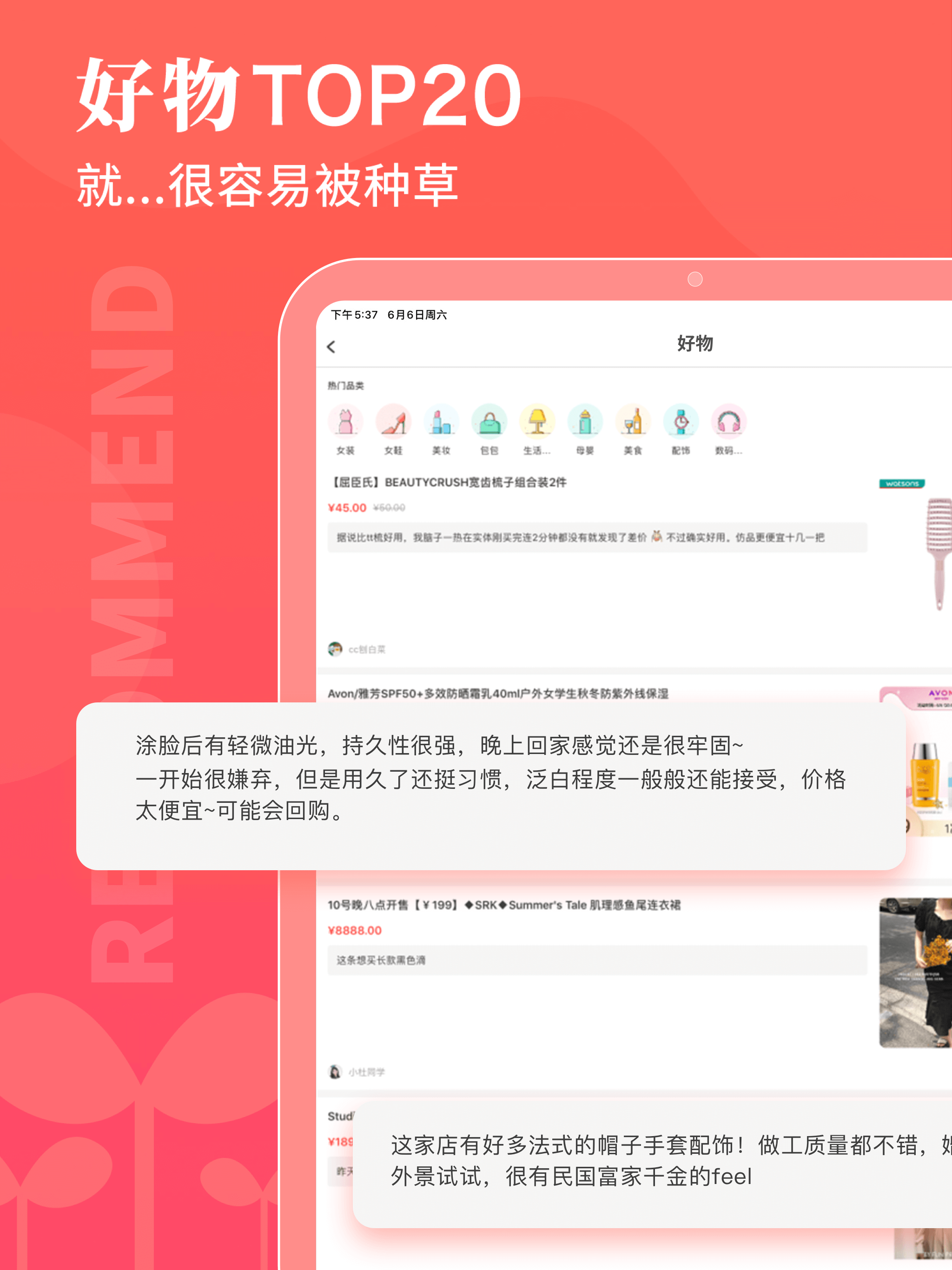Tap the 这家店有好多法式的帽子 review bubble

652,1164
